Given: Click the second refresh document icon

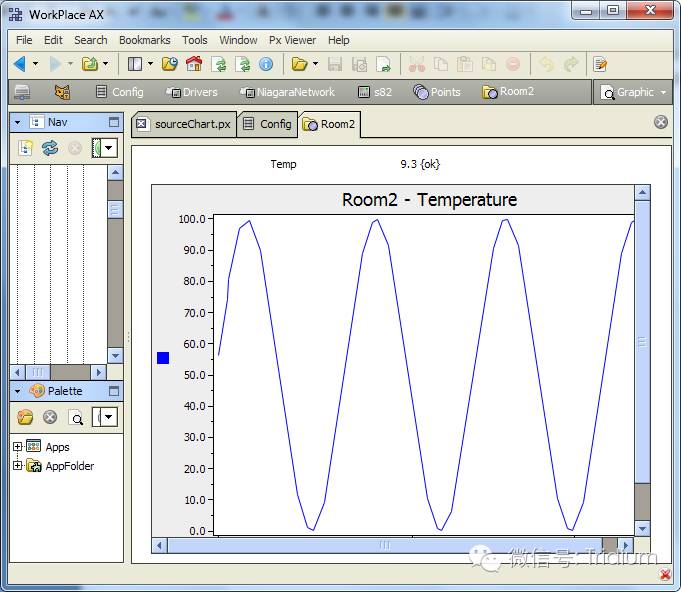Looking at the screenshot, I should pos(242,64).
